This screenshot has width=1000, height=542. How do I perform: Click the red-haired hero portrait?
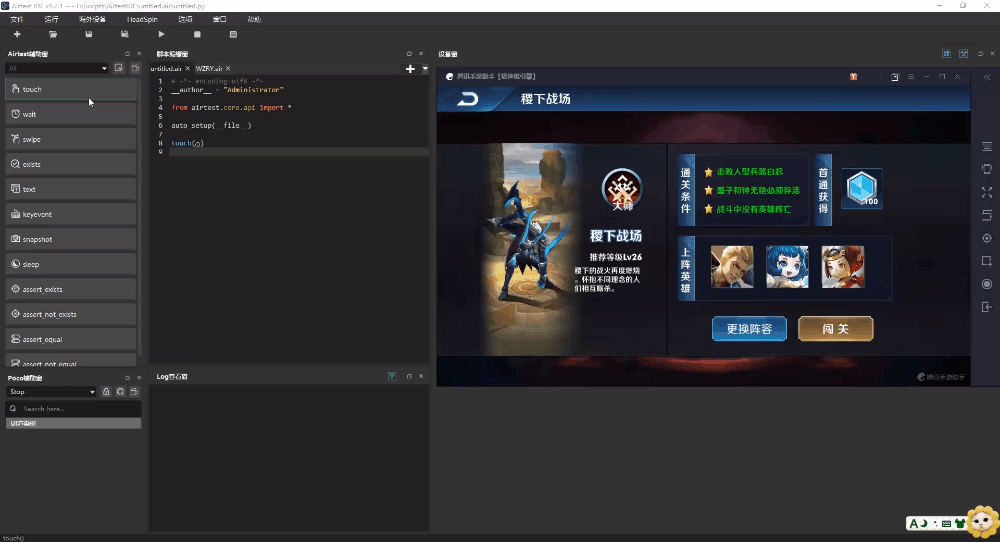pos(842,267)
